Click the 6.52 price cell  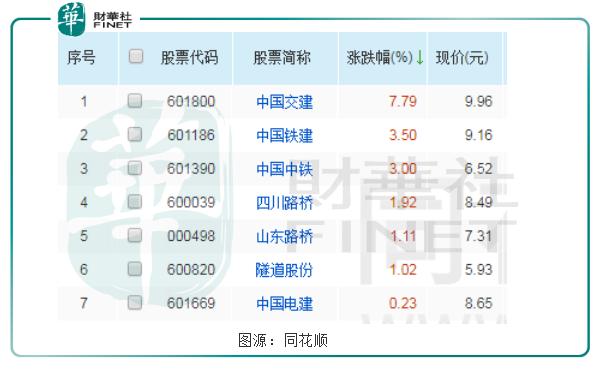pos(478,168)
